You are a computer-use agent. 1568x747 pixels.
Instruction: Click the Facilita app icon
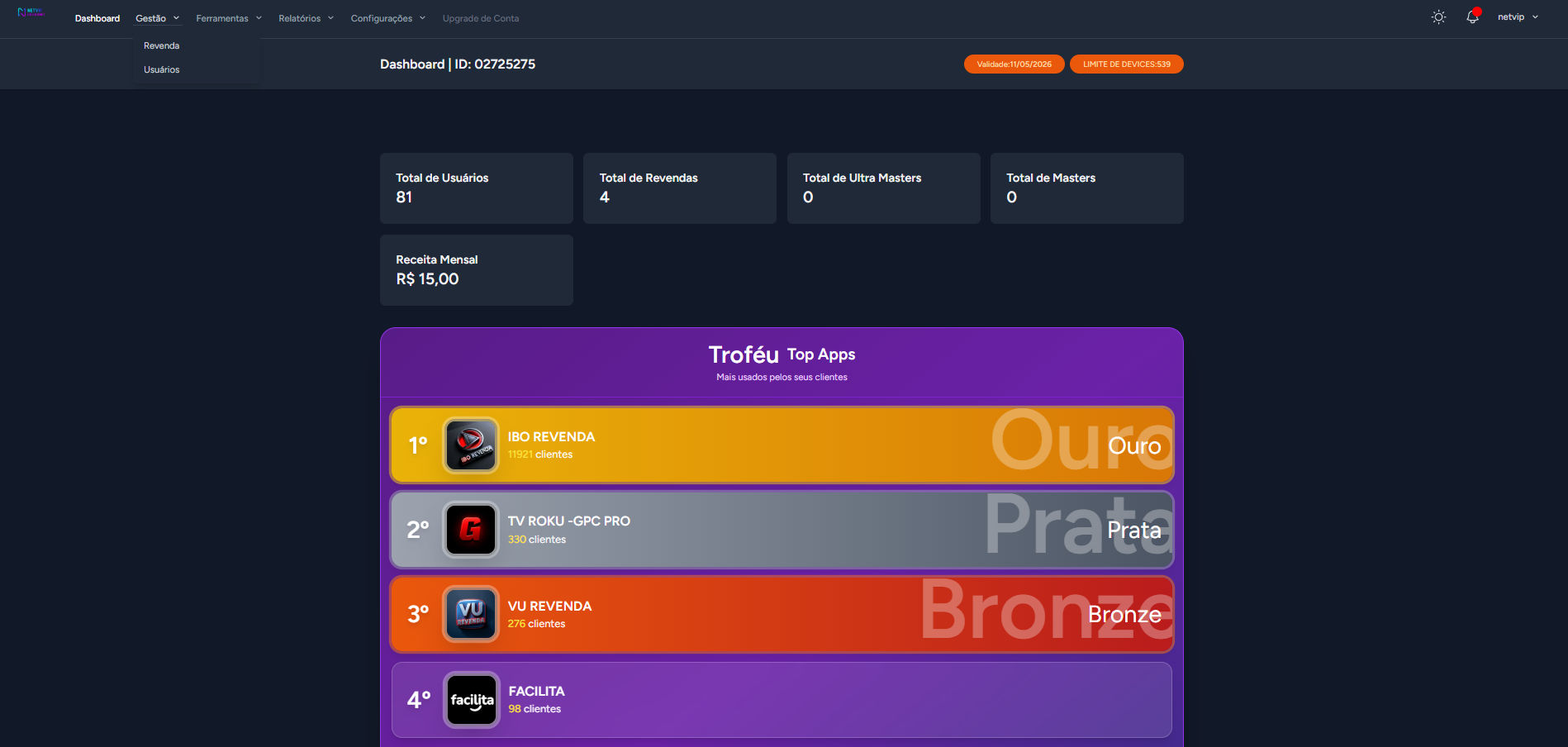[x=471, y=700]
